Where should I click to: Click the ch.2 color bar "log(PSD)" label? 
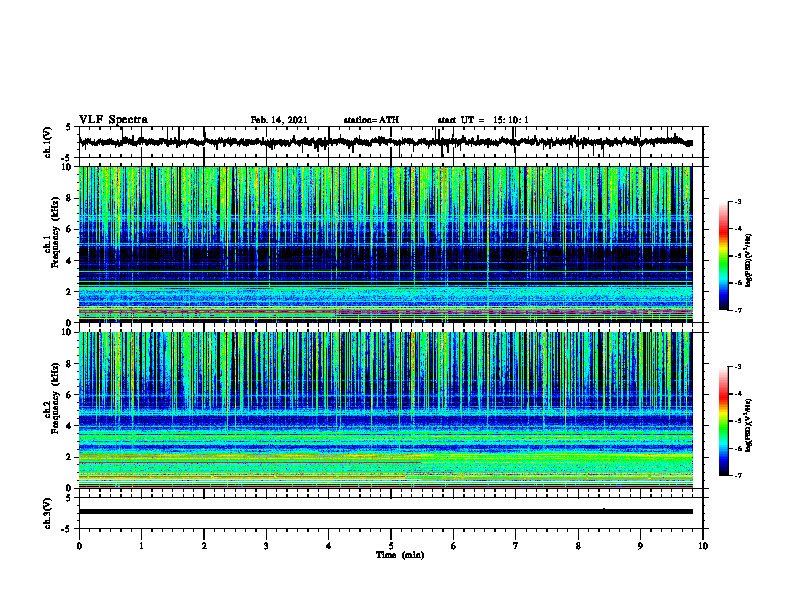749,425
